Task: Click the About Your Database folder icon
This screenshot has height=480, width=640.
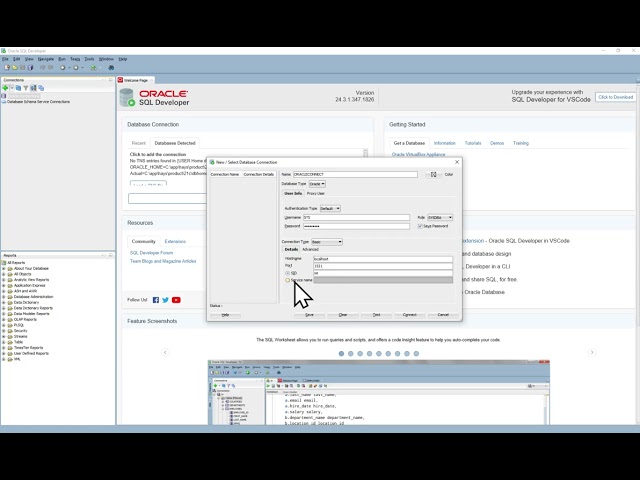Action: pyautogui.click(x=10, y=269)
